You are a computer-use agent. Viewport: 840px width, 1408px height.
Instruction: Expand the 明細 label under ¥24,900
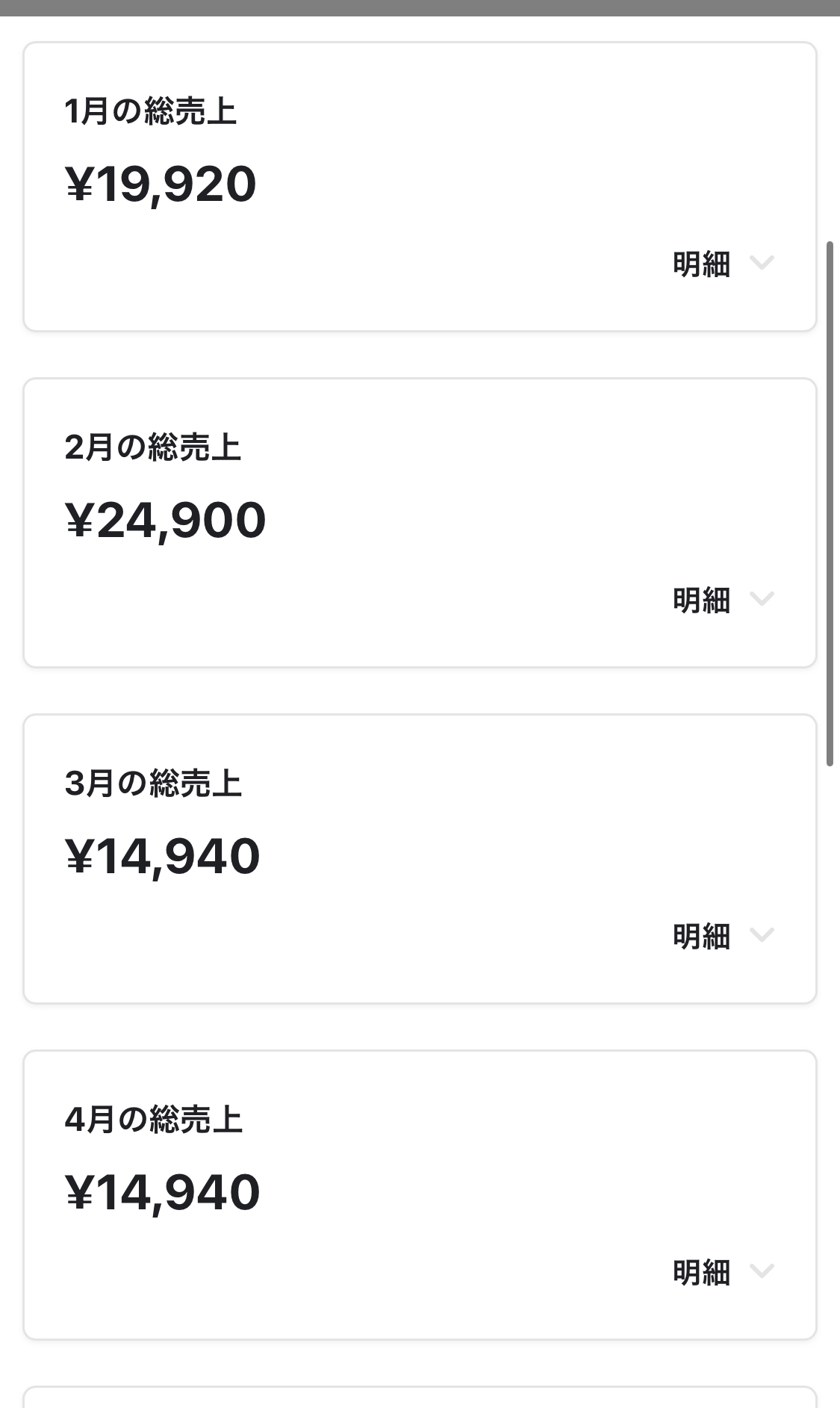coord(701,601)
